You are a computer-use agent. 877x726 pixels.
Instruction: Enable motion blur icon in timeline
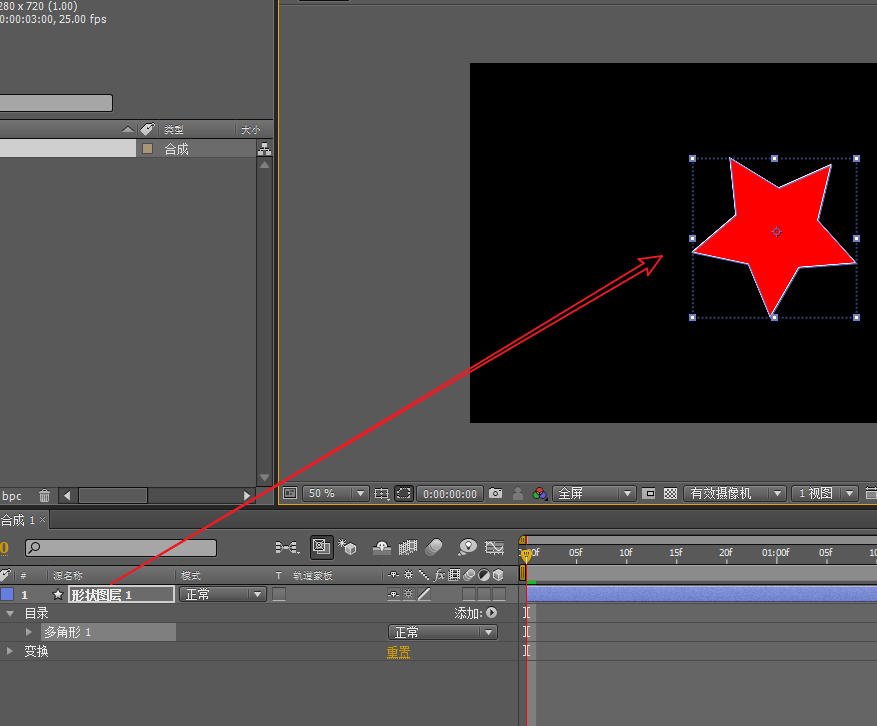click(x=434, y=547)
